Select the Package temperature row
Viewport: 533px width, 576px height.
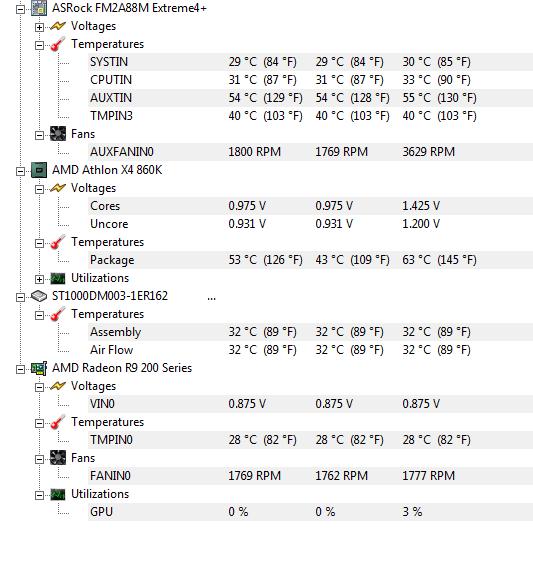click(x=310, y=260)
